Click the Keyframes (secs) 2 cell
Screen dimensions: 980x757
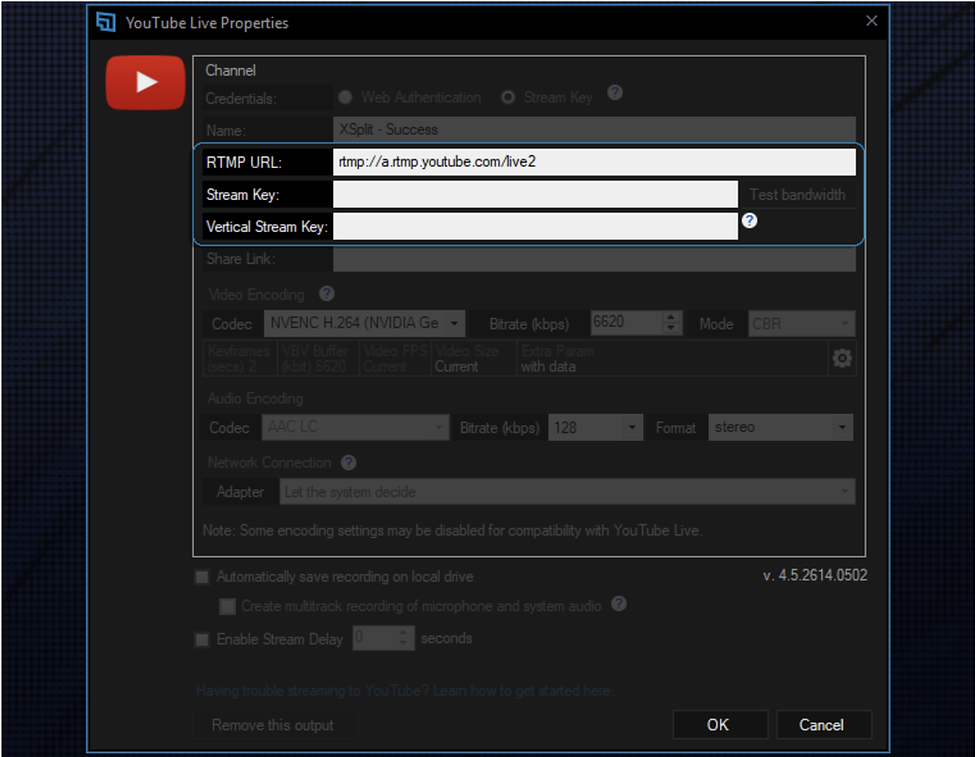point(240,358)
